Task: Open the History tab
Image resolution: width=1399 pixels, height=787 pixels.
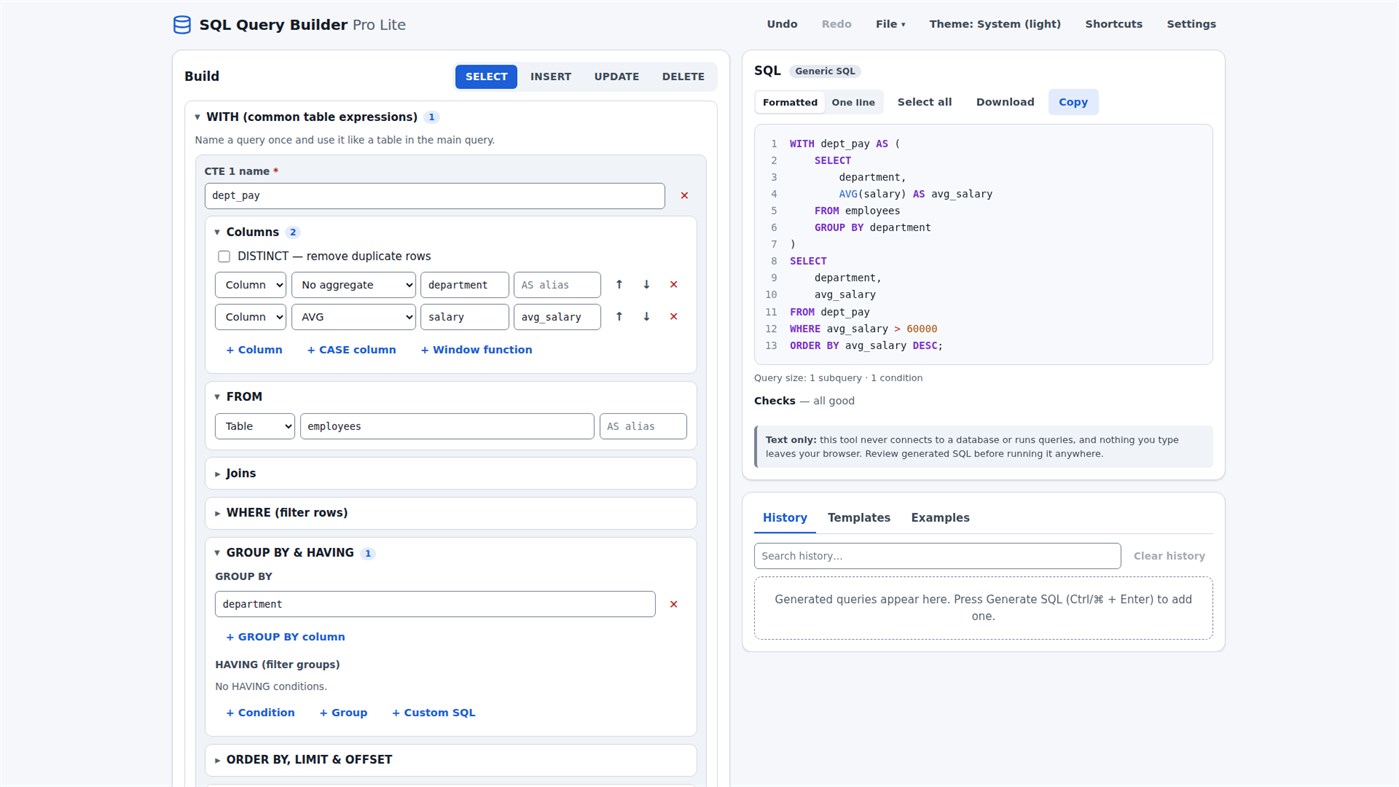Action: pyautogui.click(x=785, y=518)
